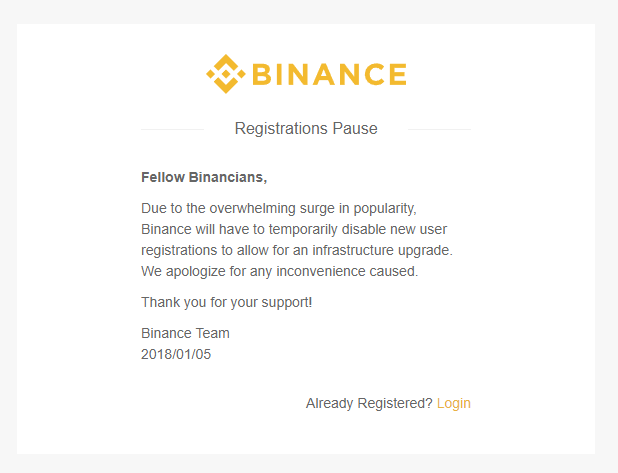Click the Binance diamond logo icon
This screenshot has height=473, width=618.
tap(226, 74)
